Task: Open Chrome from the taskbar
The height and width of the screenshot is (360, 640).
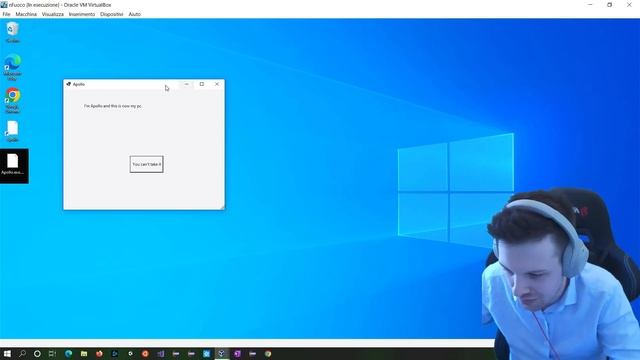Action: [268, 353]
